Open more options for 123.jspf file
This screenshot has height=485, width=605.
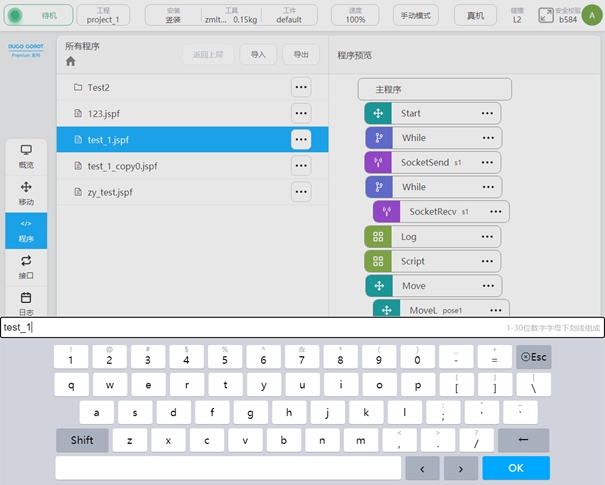(301, 113)
